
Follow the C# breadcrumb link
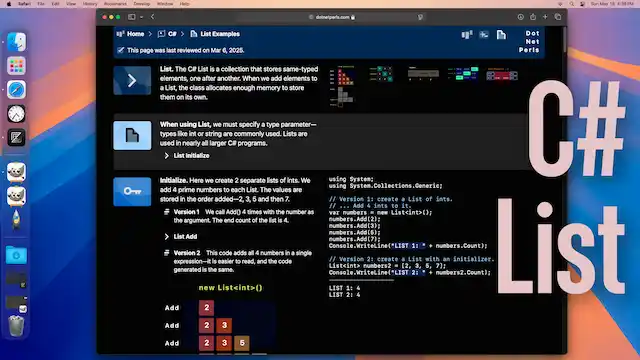pyautogui.click(x=172, y=34)
